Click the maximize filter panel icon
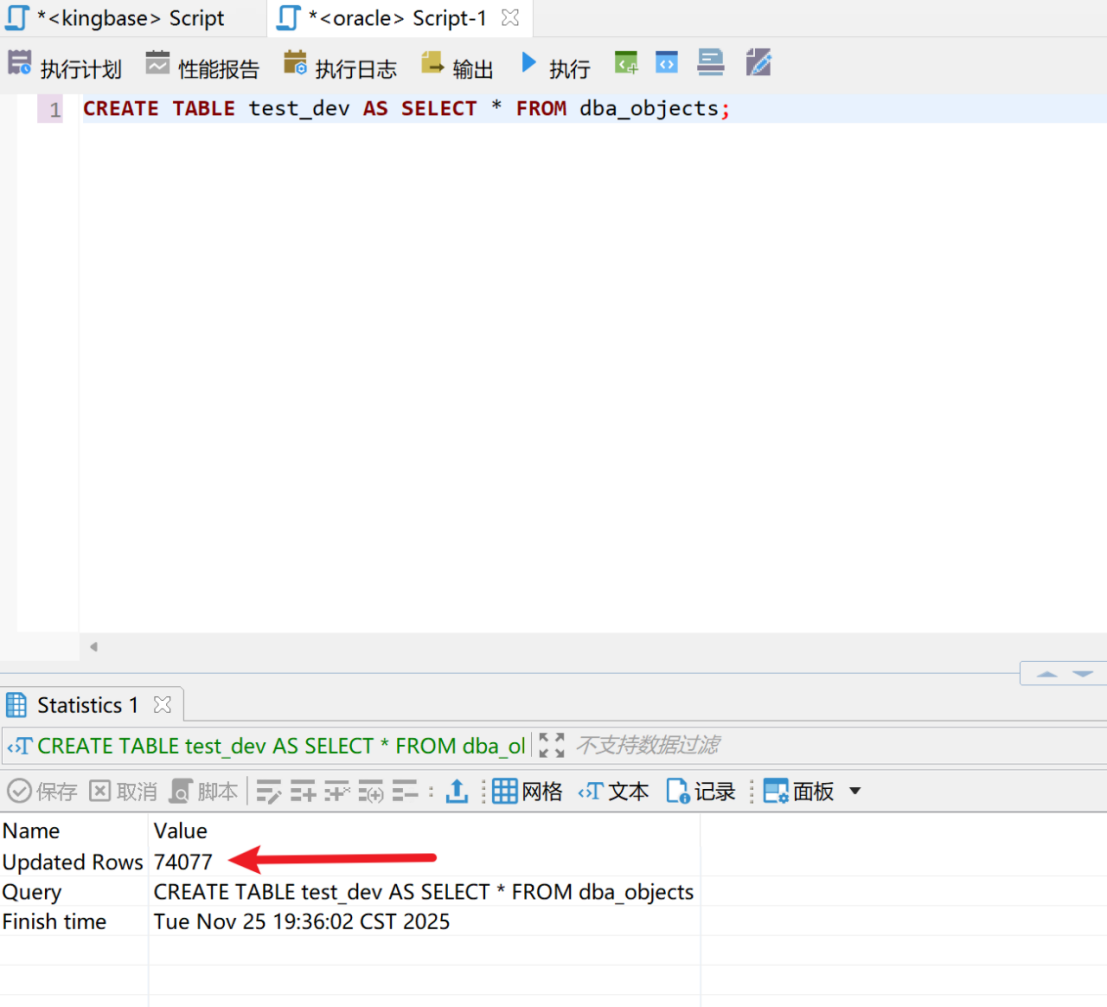Image resolution: width=1107 pixels, height=1007 pixels. click(x=551, y=745)
